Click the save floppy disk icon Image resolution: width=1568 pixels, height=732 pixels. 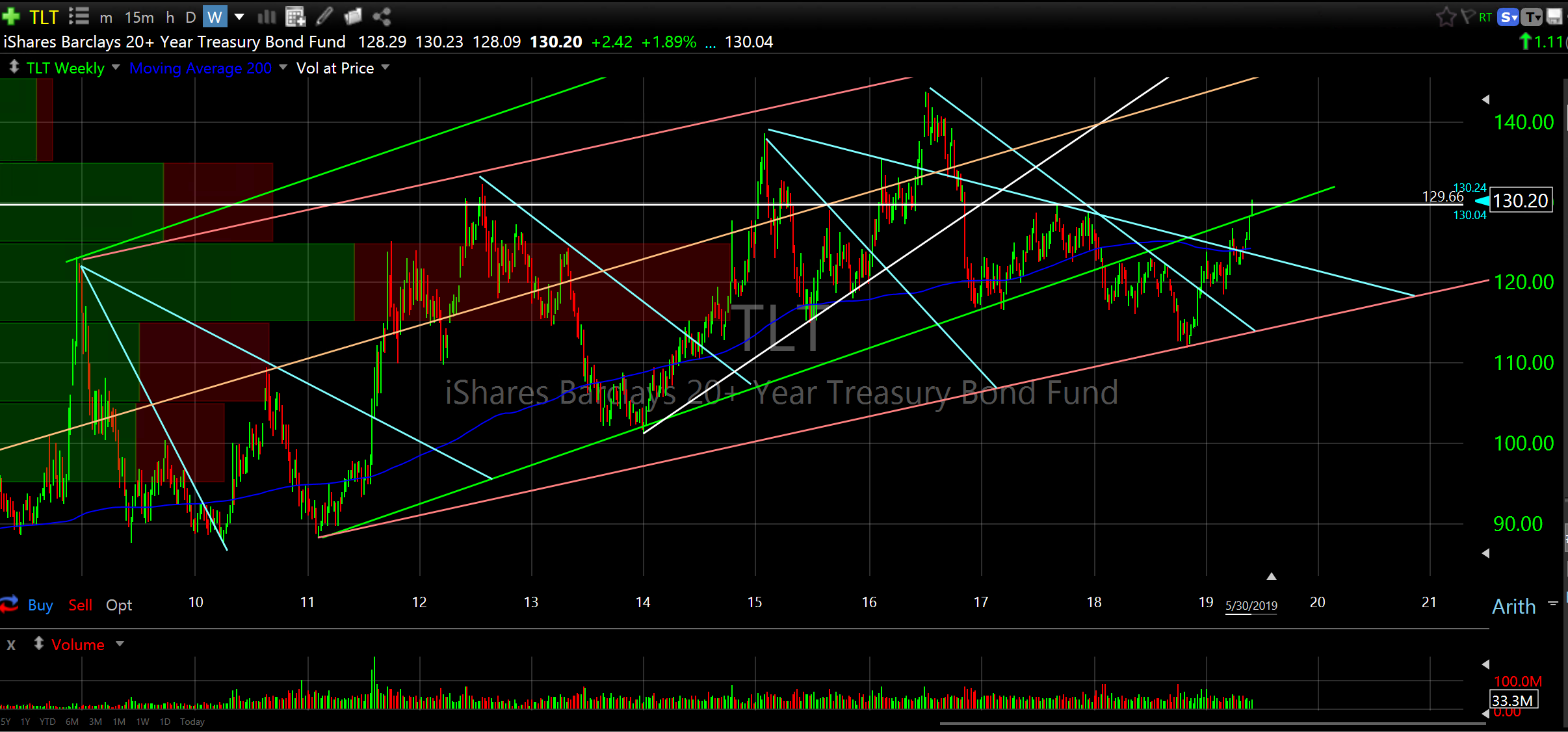[1554, 17]
